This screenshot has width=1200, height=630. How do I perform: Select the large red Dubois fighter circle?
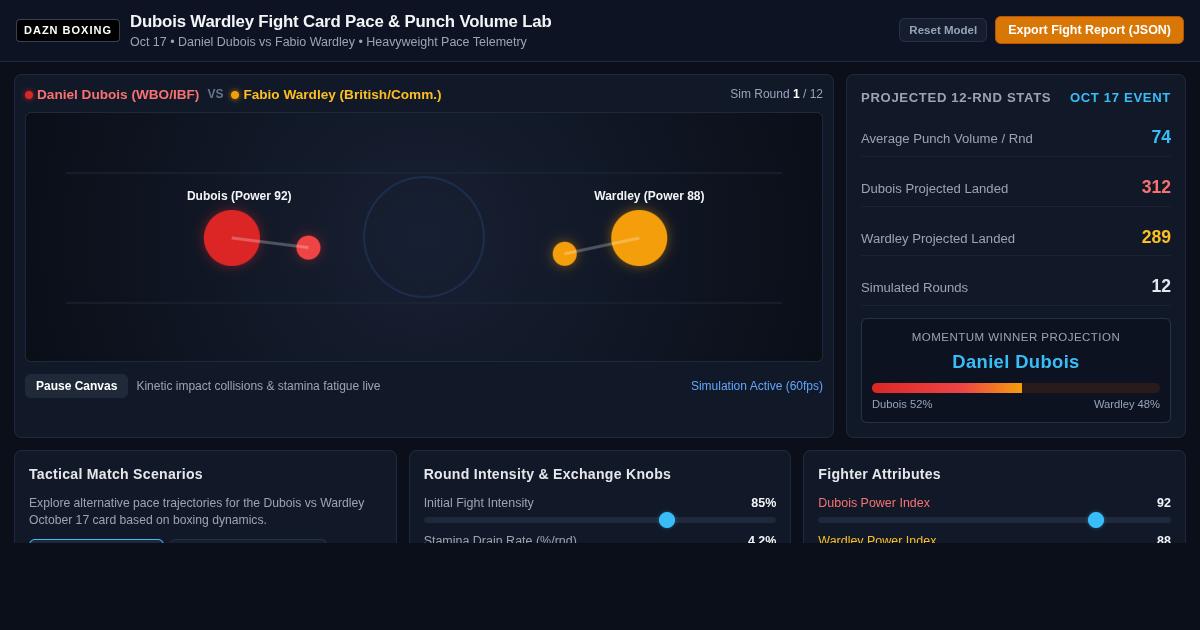pos(232,238)
